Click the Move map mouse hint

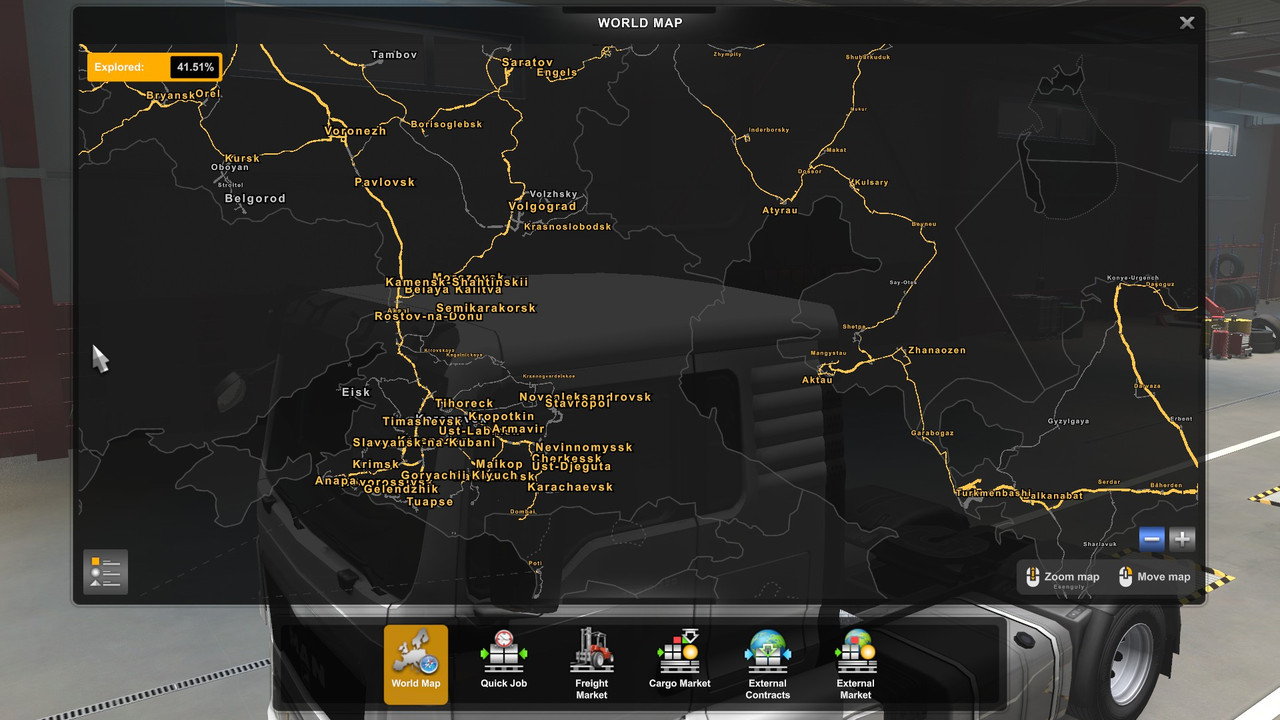1154,577
